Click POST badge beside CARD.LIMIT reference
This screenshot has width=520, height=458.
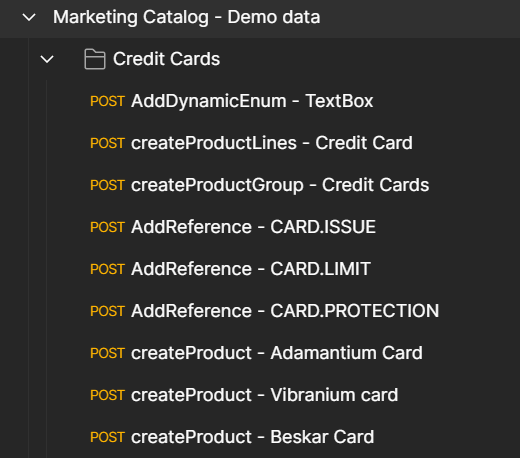coord(107,269)
